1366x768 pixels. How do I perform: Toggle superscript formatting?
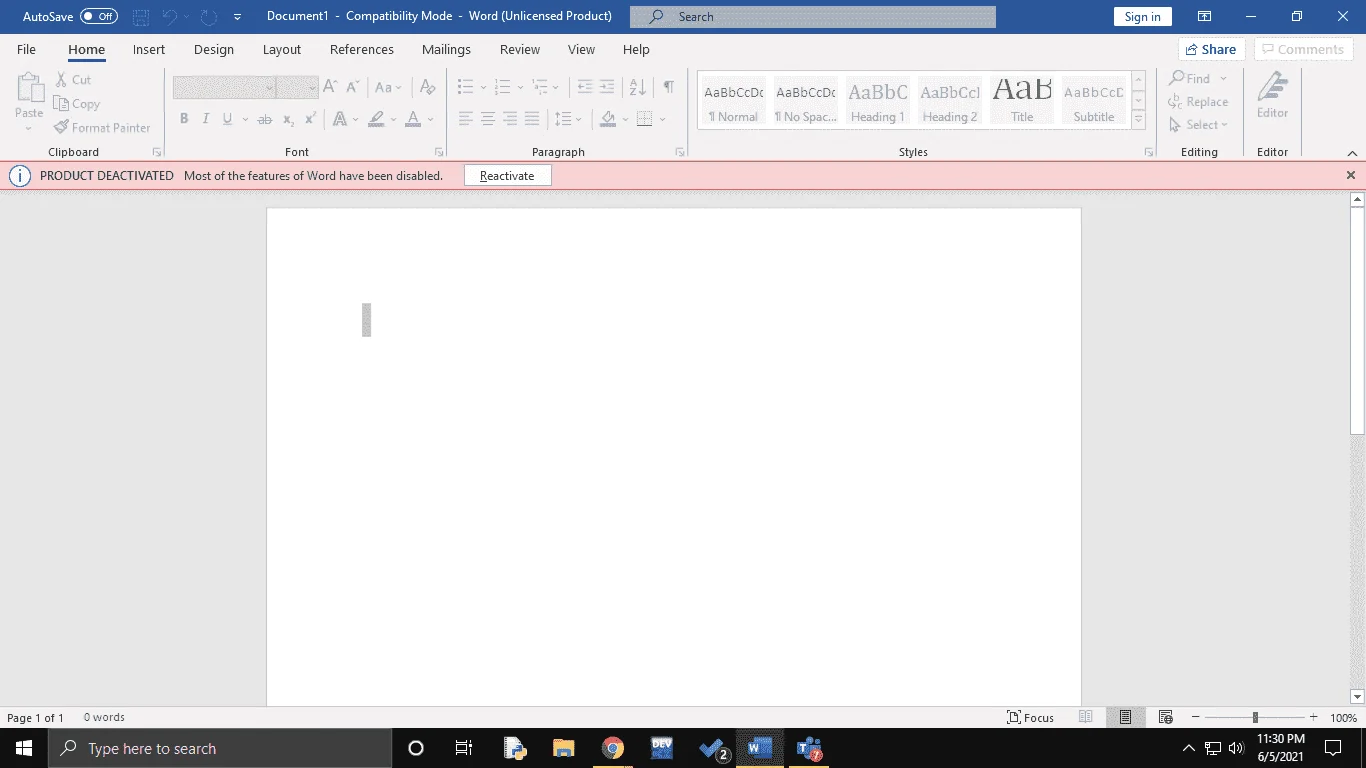click(310, 119)
